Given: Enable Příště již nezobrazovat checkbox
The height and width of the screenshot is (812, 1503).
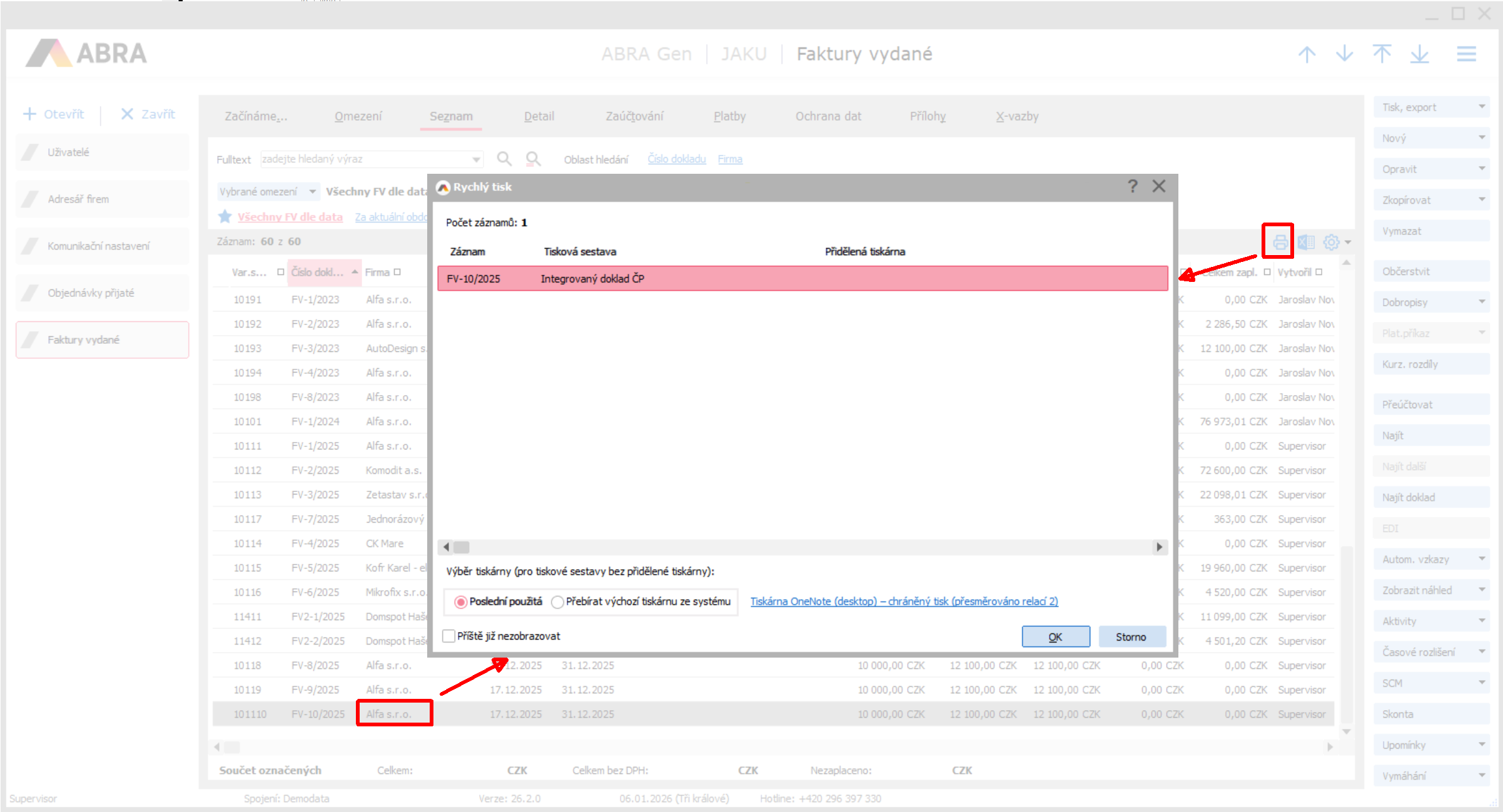Looking at the screenshot, I should [448, 636].
